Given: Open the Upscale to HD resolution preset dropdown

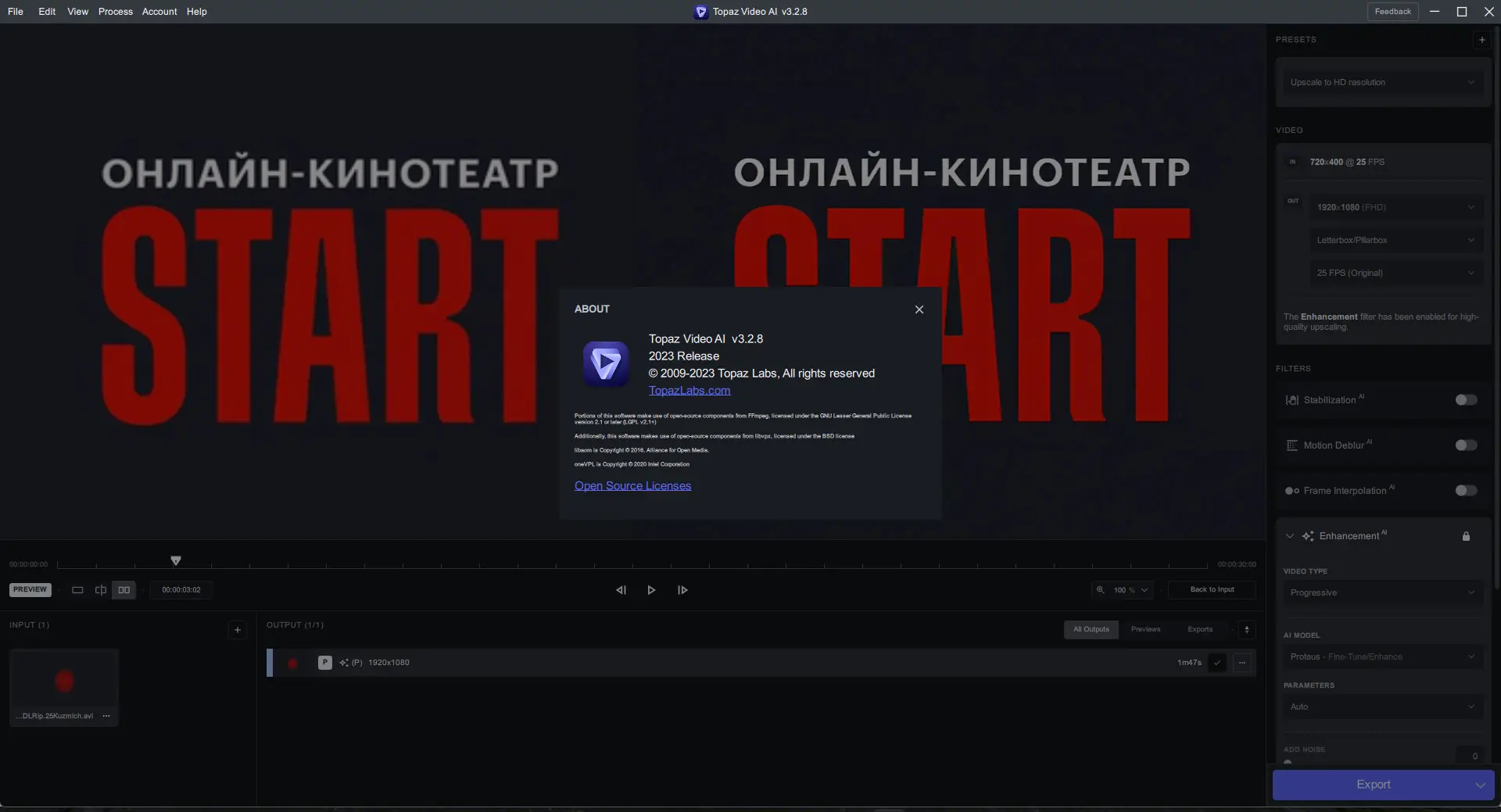Looking at the screenshot, I should tap(1382, 82).
